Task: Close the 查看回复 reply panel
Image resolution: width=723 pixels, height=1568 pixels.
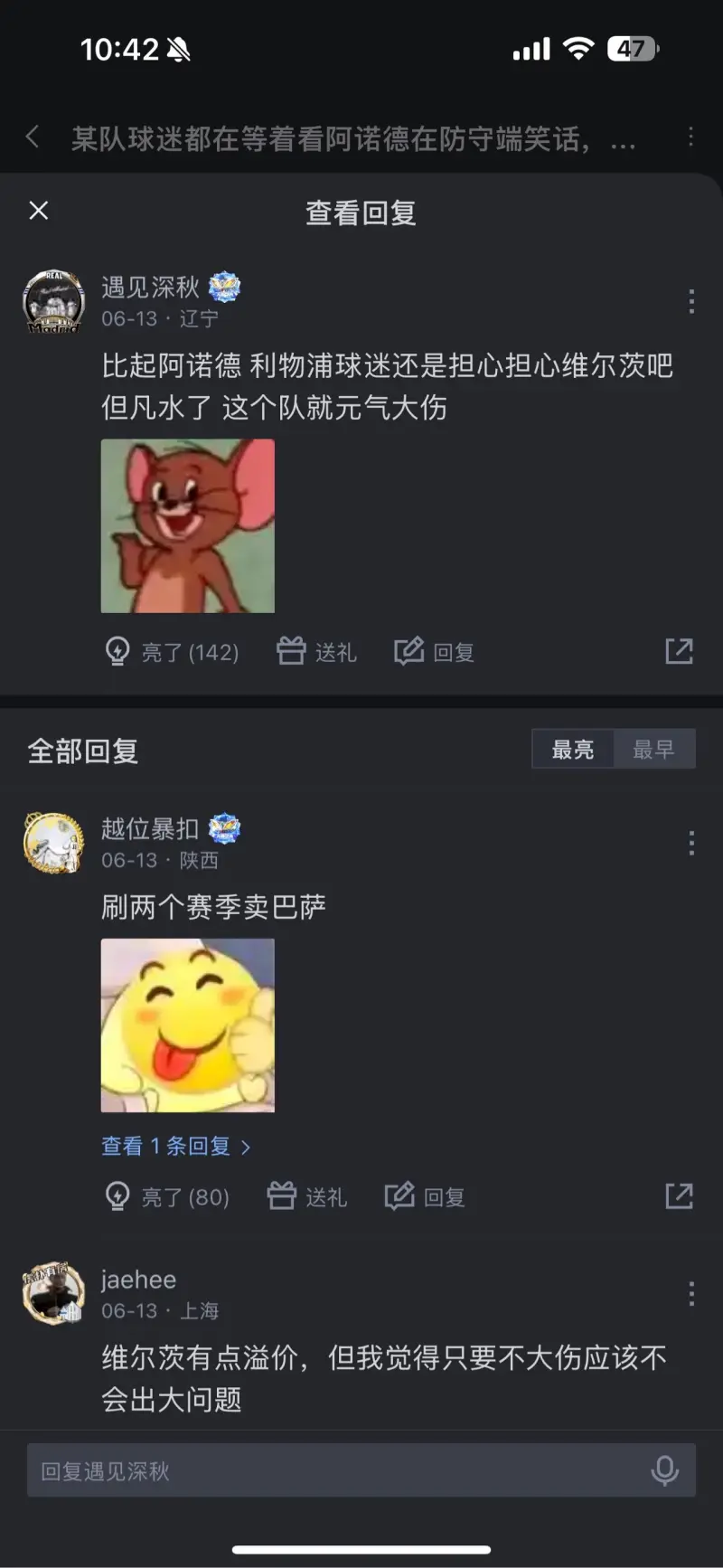Action: pos(39,211)
